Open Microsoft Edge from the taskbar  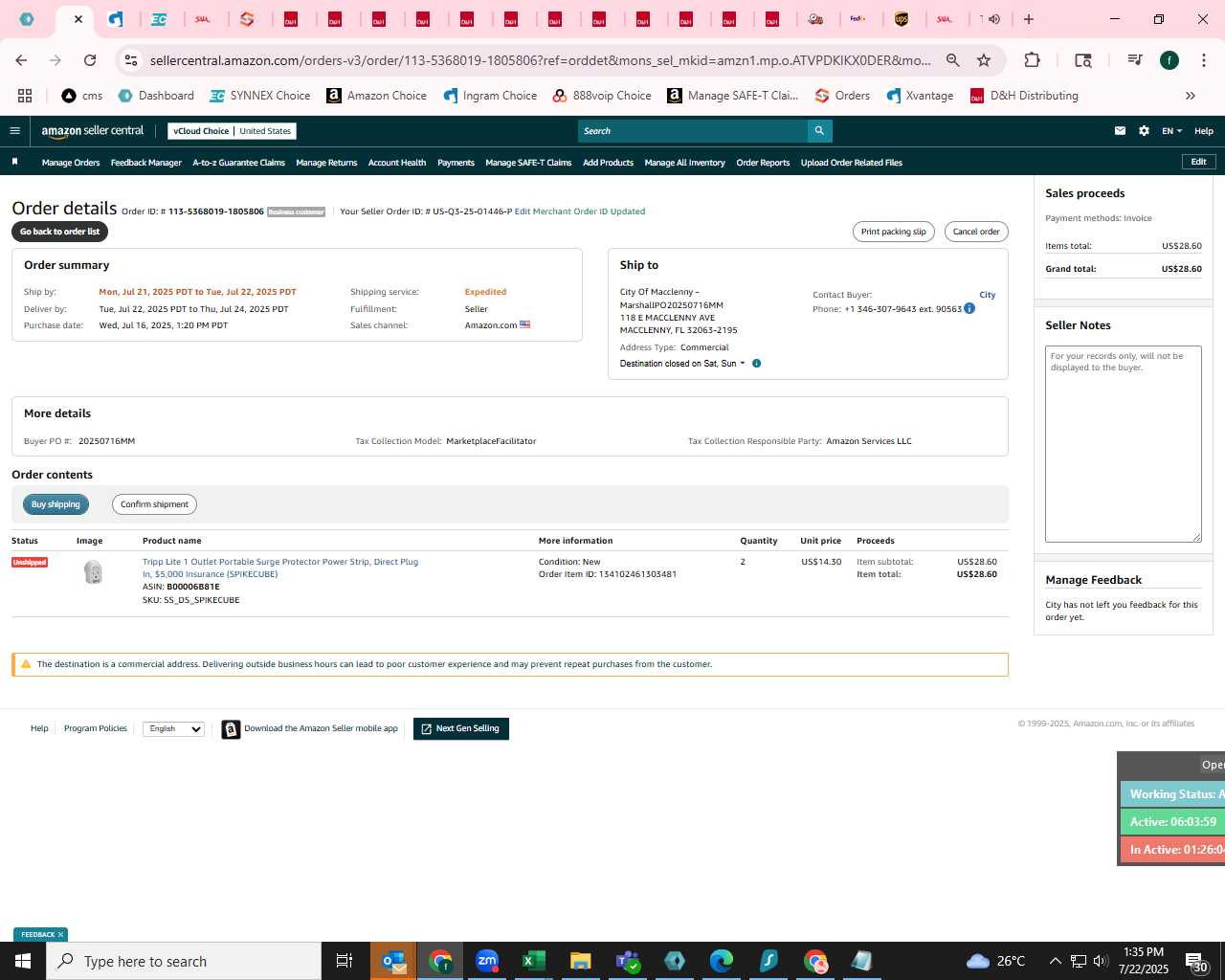click(x=722, y=961)
